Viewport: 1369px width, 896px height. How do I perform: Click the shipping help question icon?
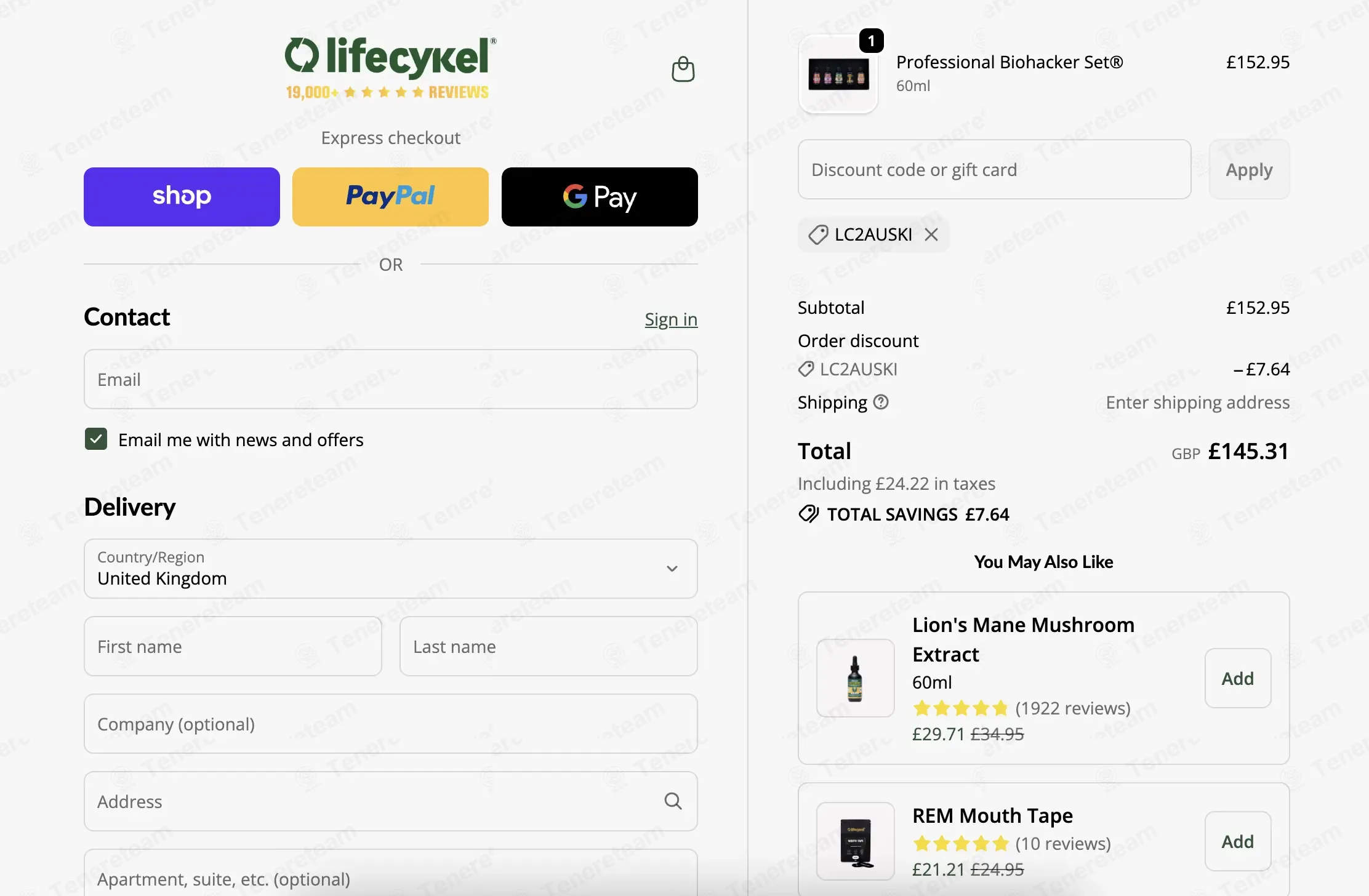[x=881, y=402]
